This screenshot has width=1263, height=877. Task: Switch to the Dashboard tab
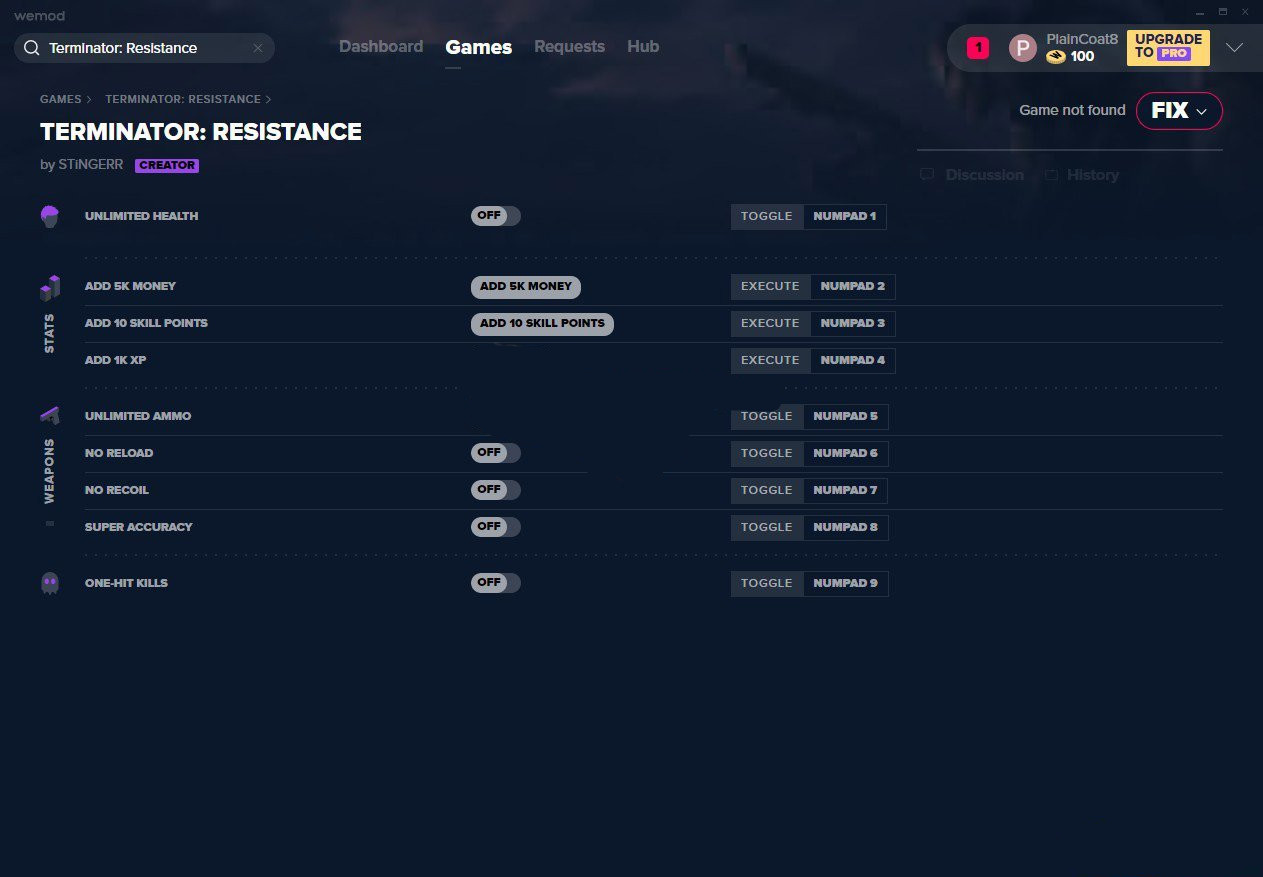point(381,47)
